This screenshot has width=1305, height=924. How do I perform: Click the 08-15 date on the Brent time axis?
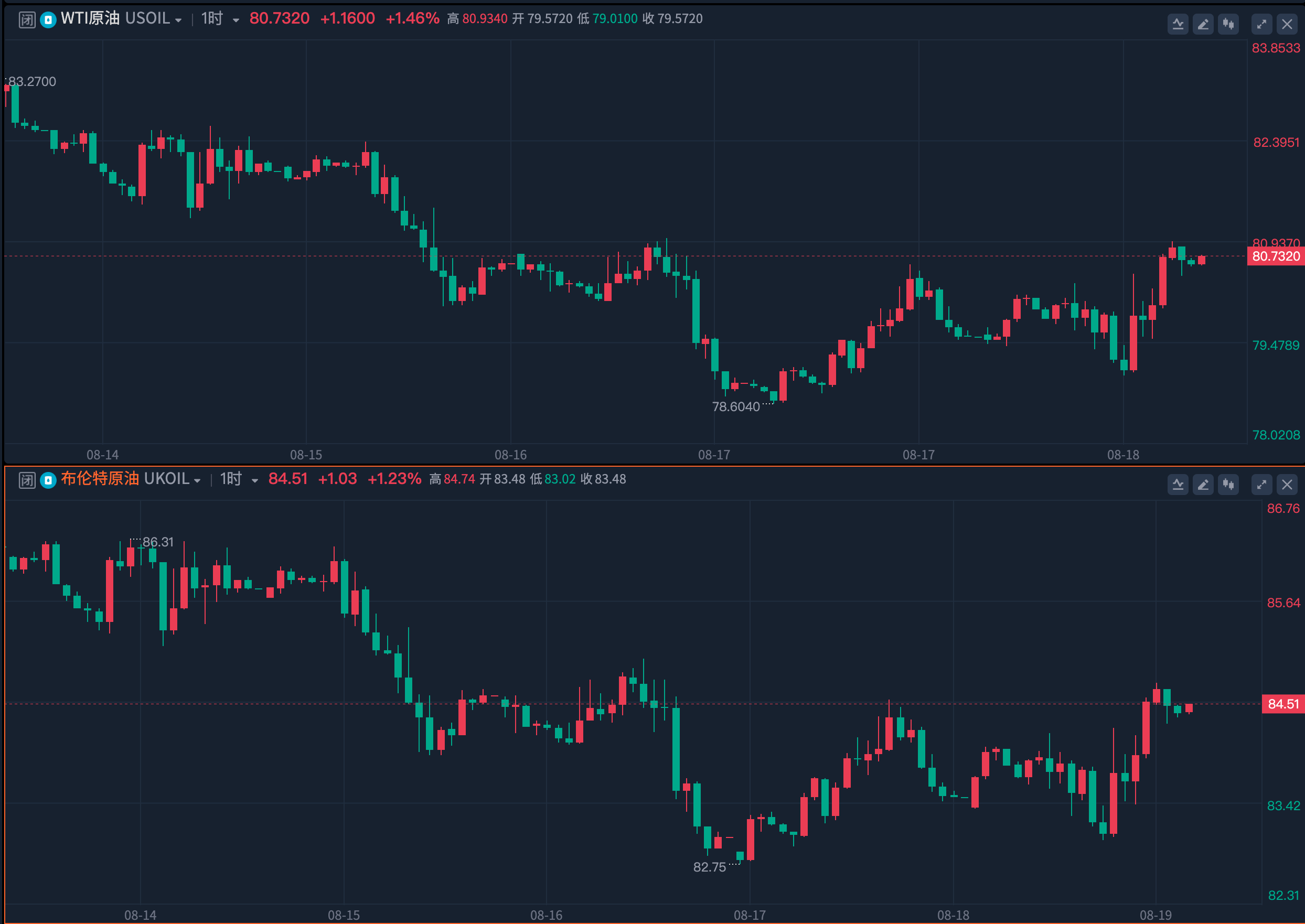[x=344, y=915]
